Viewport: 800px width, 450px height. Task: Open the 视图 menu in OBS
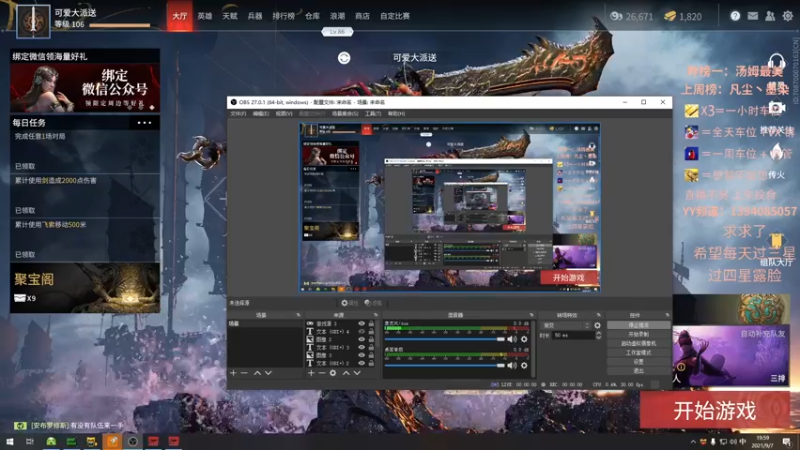tap(284, 114)
